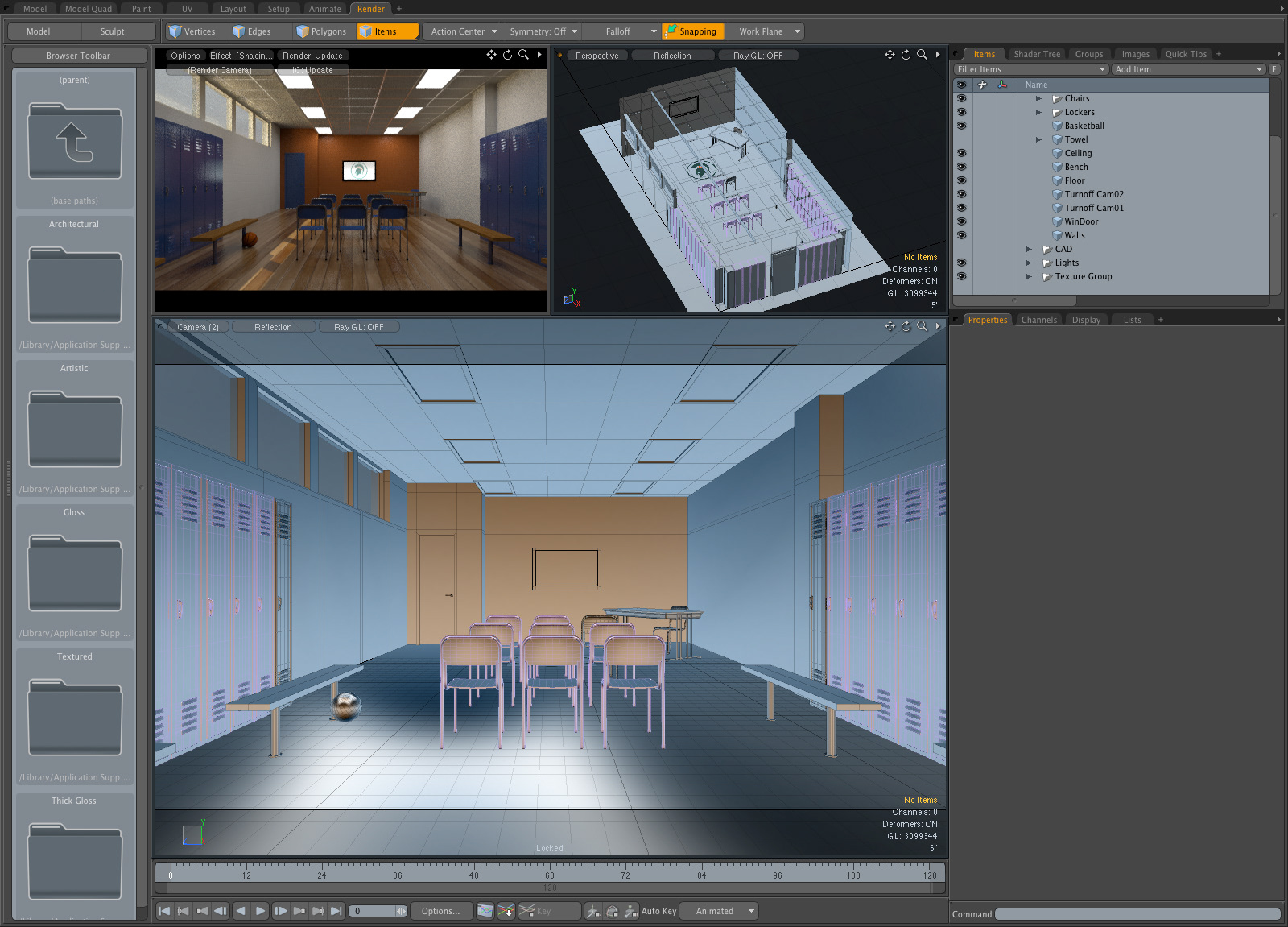
Task: Go to first frame in transport
Action: pyautogui.click(x=164, y=911)
